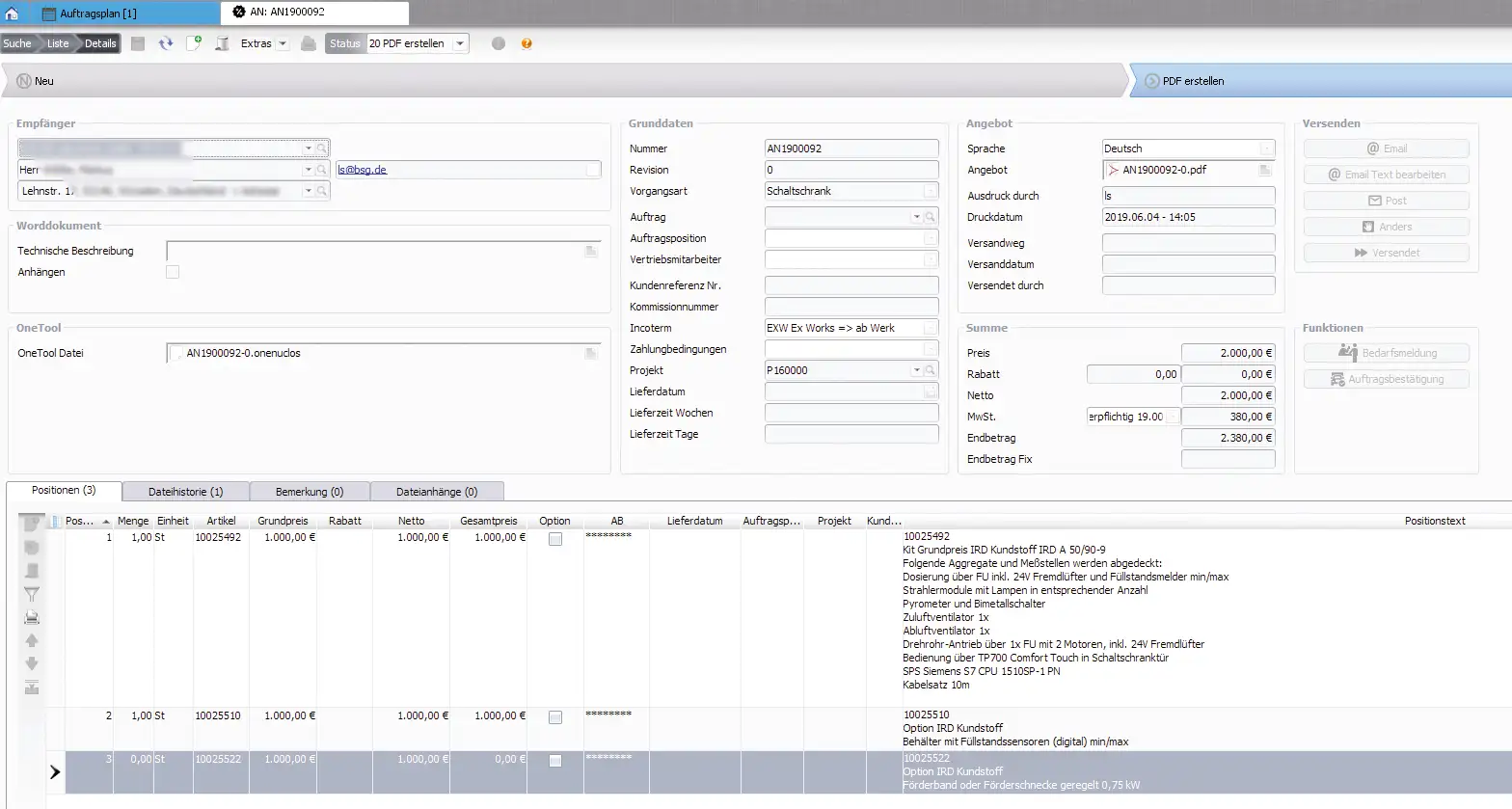Open the calendar picker for Lieferdatum
This screenshot has width=1512, height=809.
click(930, 391)
